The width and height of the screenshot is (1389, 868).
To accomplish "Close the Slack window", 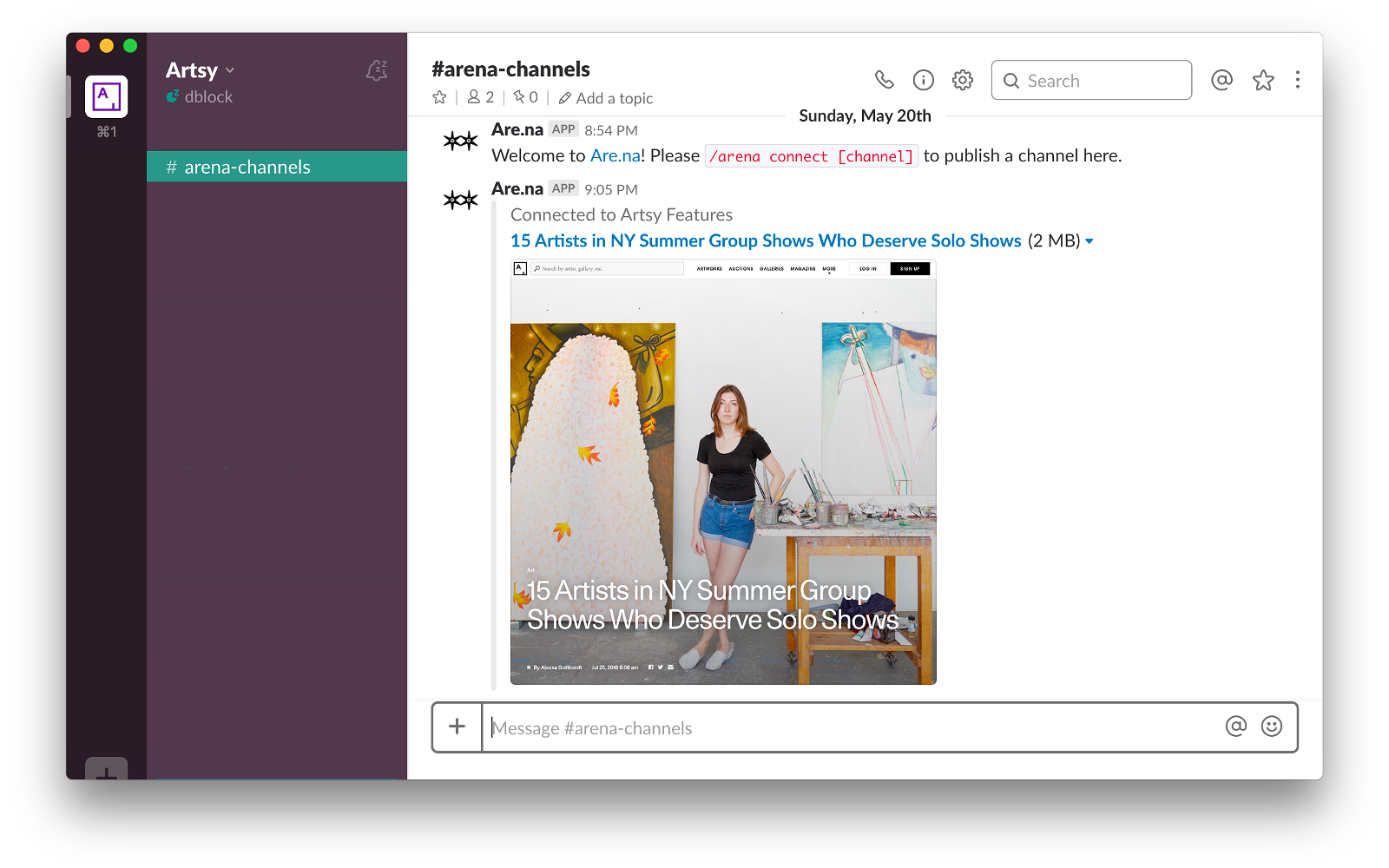I will (83, 46).
